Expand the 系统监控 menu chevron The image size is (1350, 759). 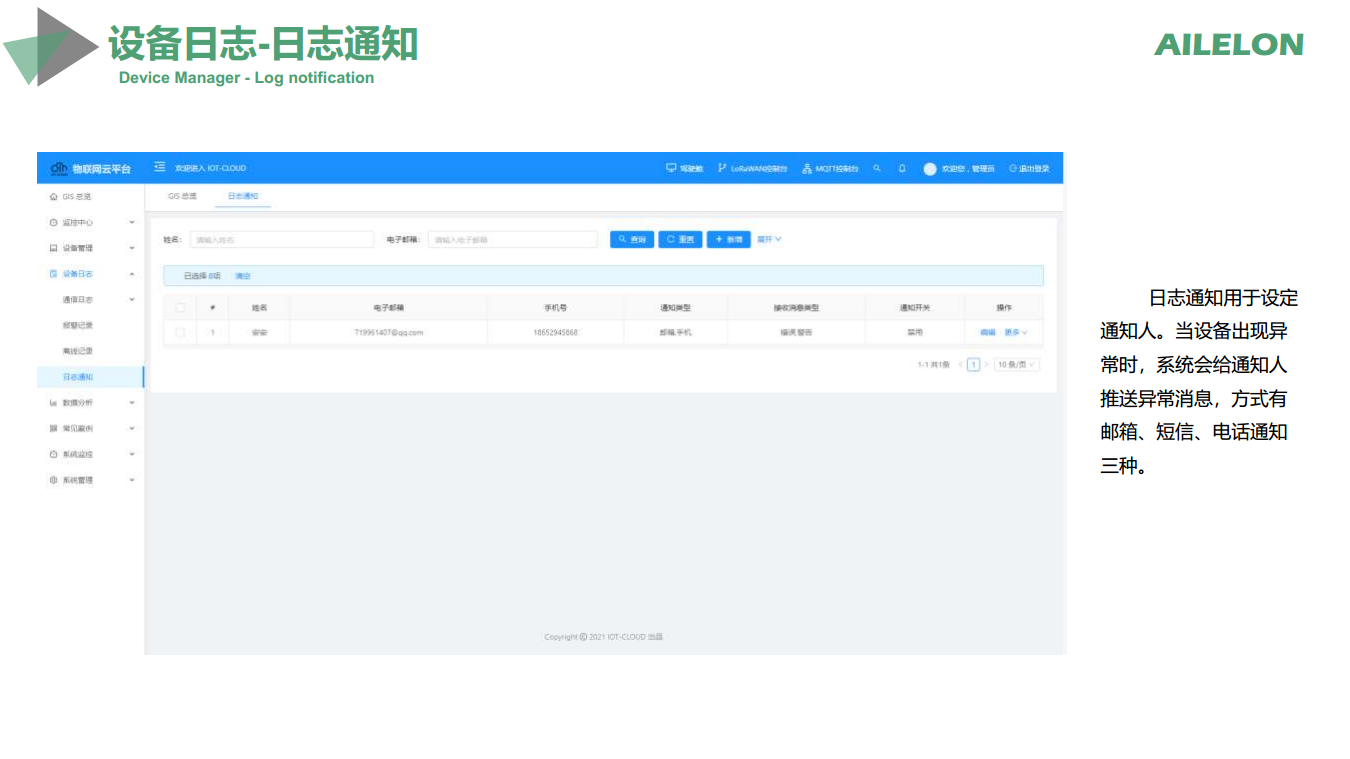tap(132, 454)
